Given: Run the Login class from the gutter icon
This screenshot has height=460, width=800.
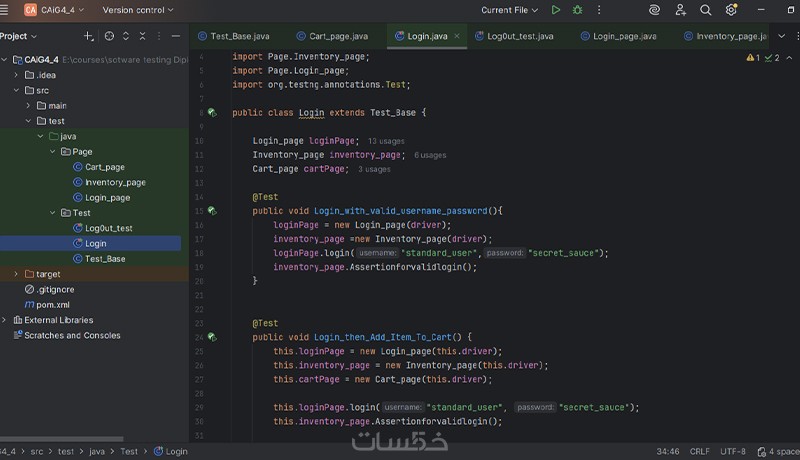Looking at the screenshot, I should point(212,113).
